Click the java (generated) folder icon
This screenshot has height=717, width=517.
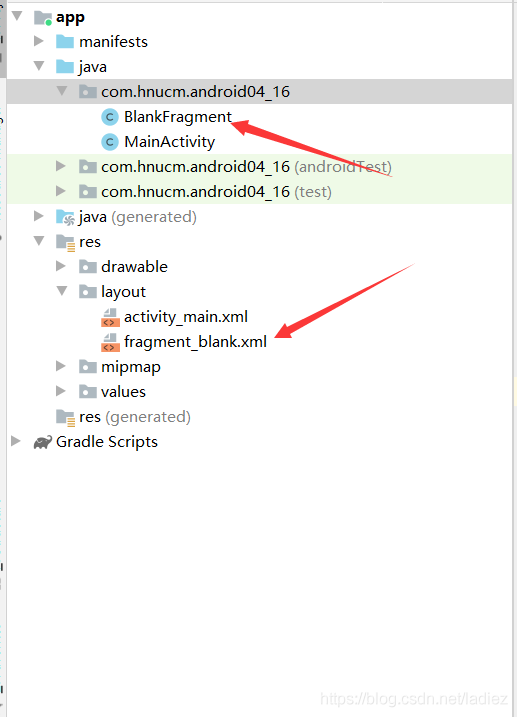click(x=65, y=217)
